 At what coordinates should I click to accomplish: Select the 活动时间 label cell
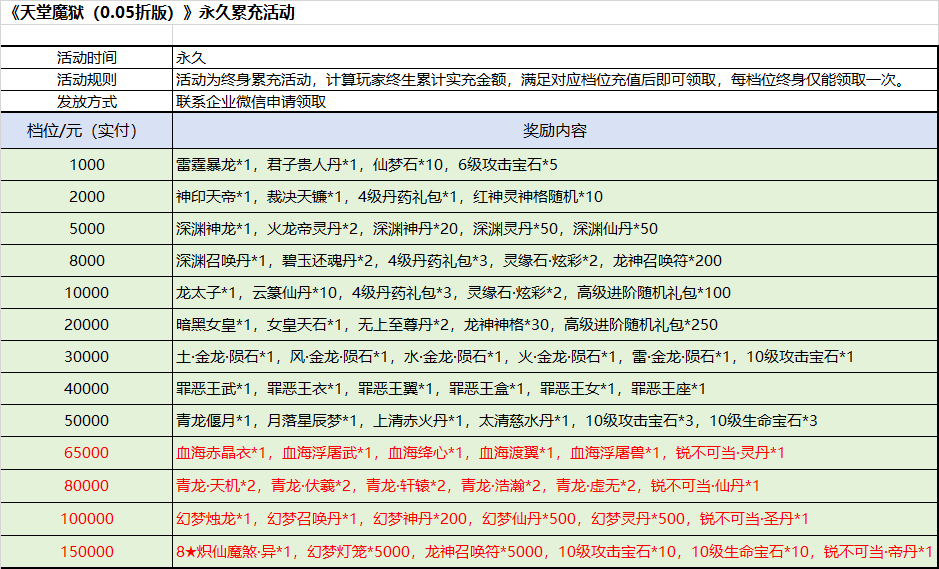click(x=86, y=57)
